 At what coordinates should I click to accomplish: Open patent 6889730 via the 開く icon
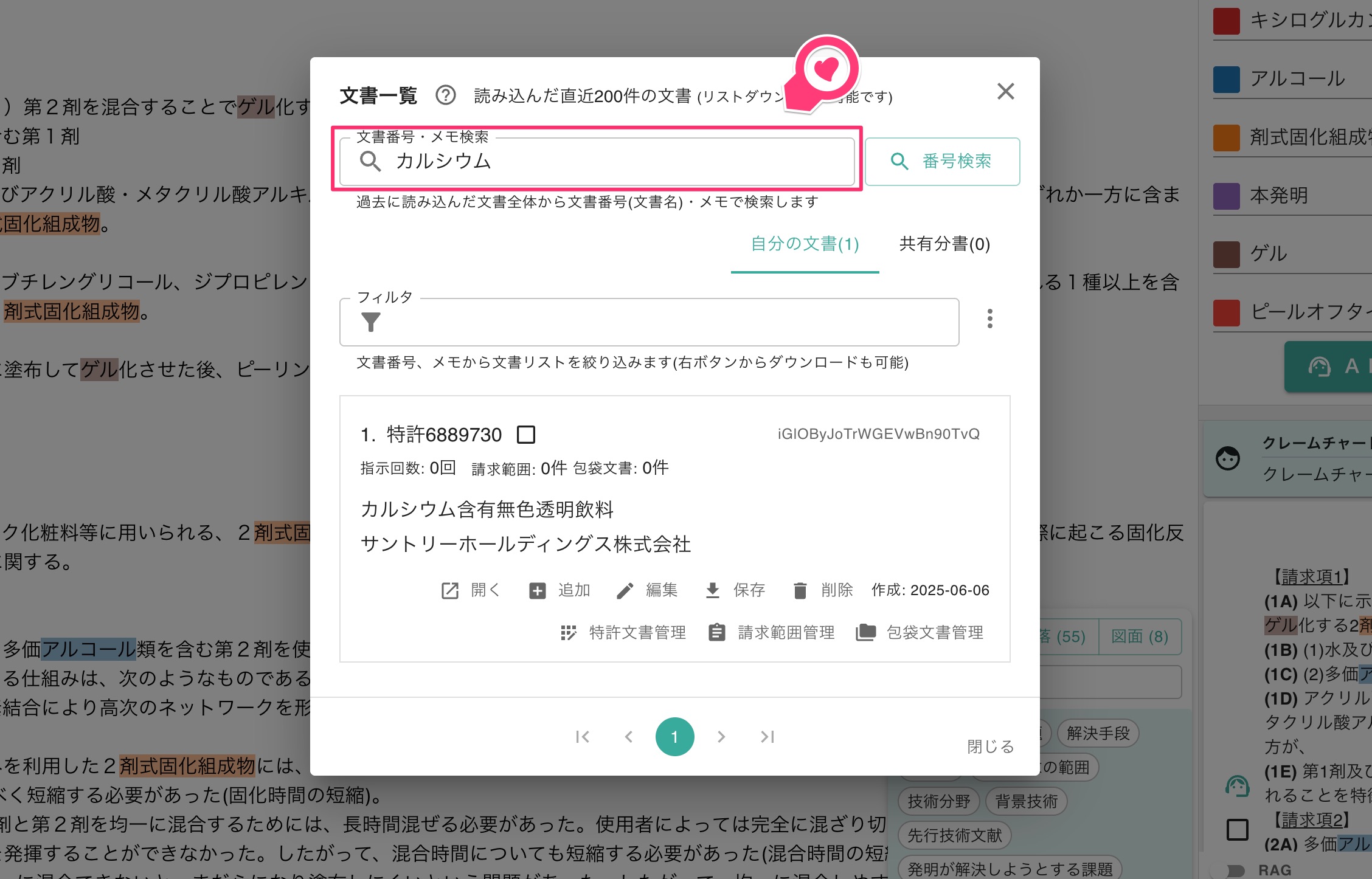[x=450, y=590]
